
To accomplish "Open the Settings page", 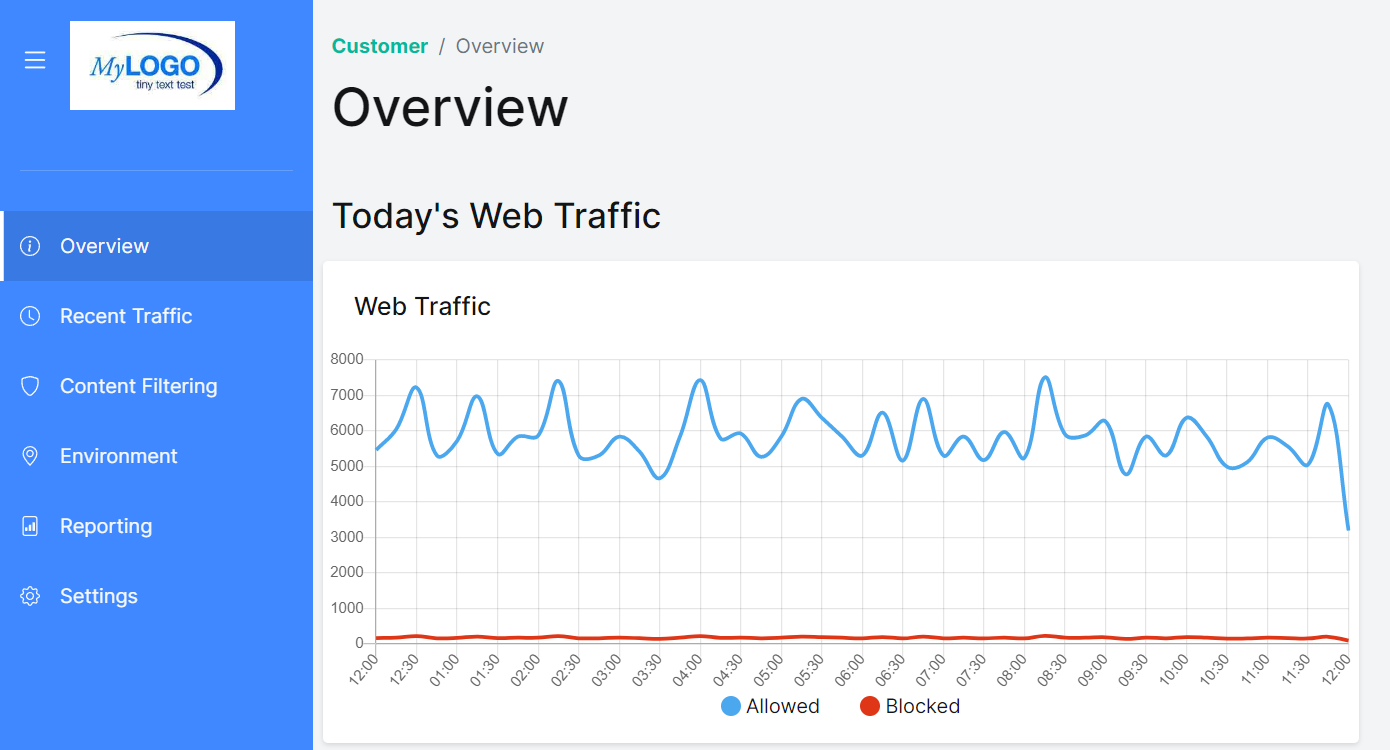I will (x=99, y=596).
